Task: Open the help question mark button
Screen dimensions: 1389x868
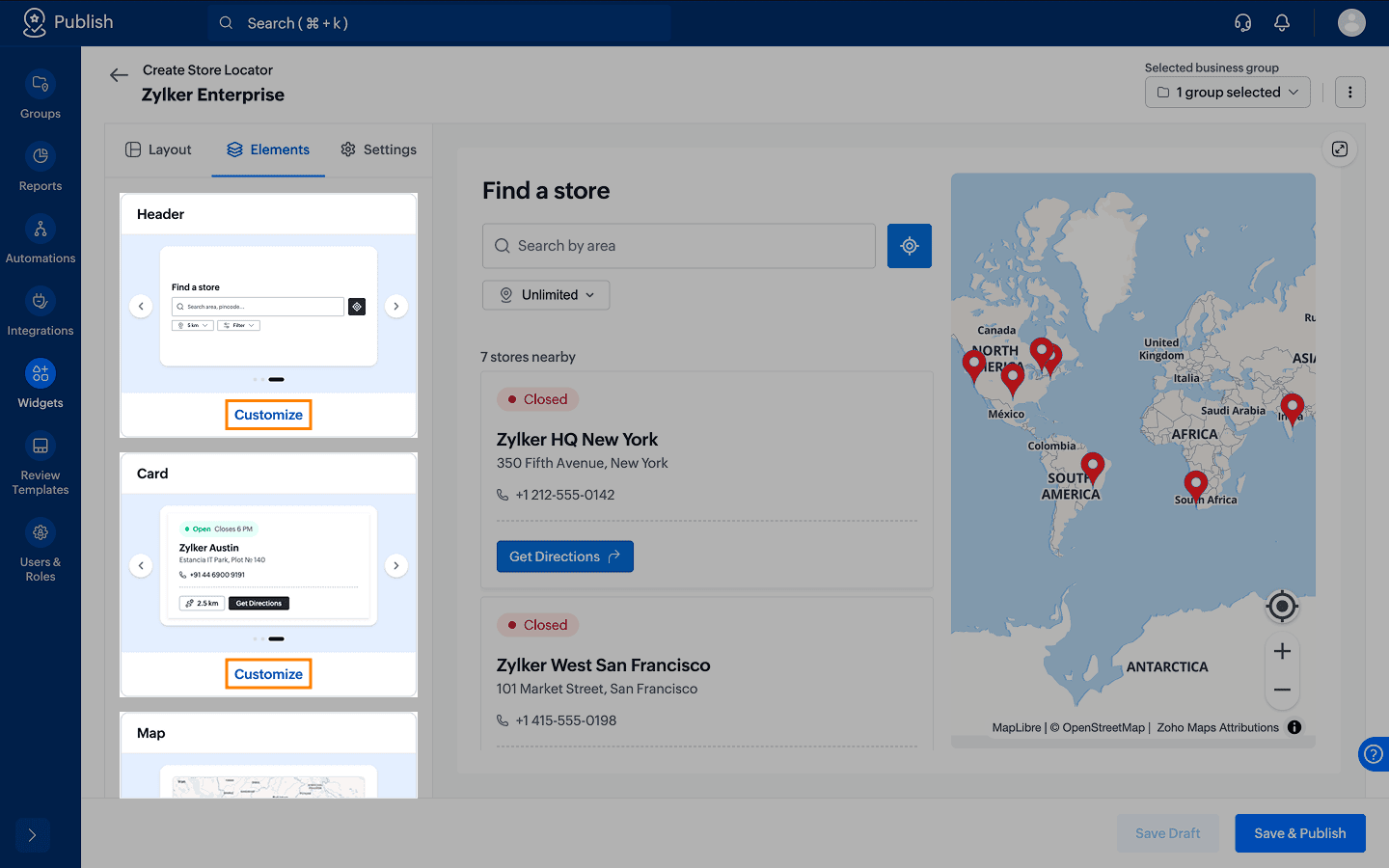Action: (x=1375, y=754)
